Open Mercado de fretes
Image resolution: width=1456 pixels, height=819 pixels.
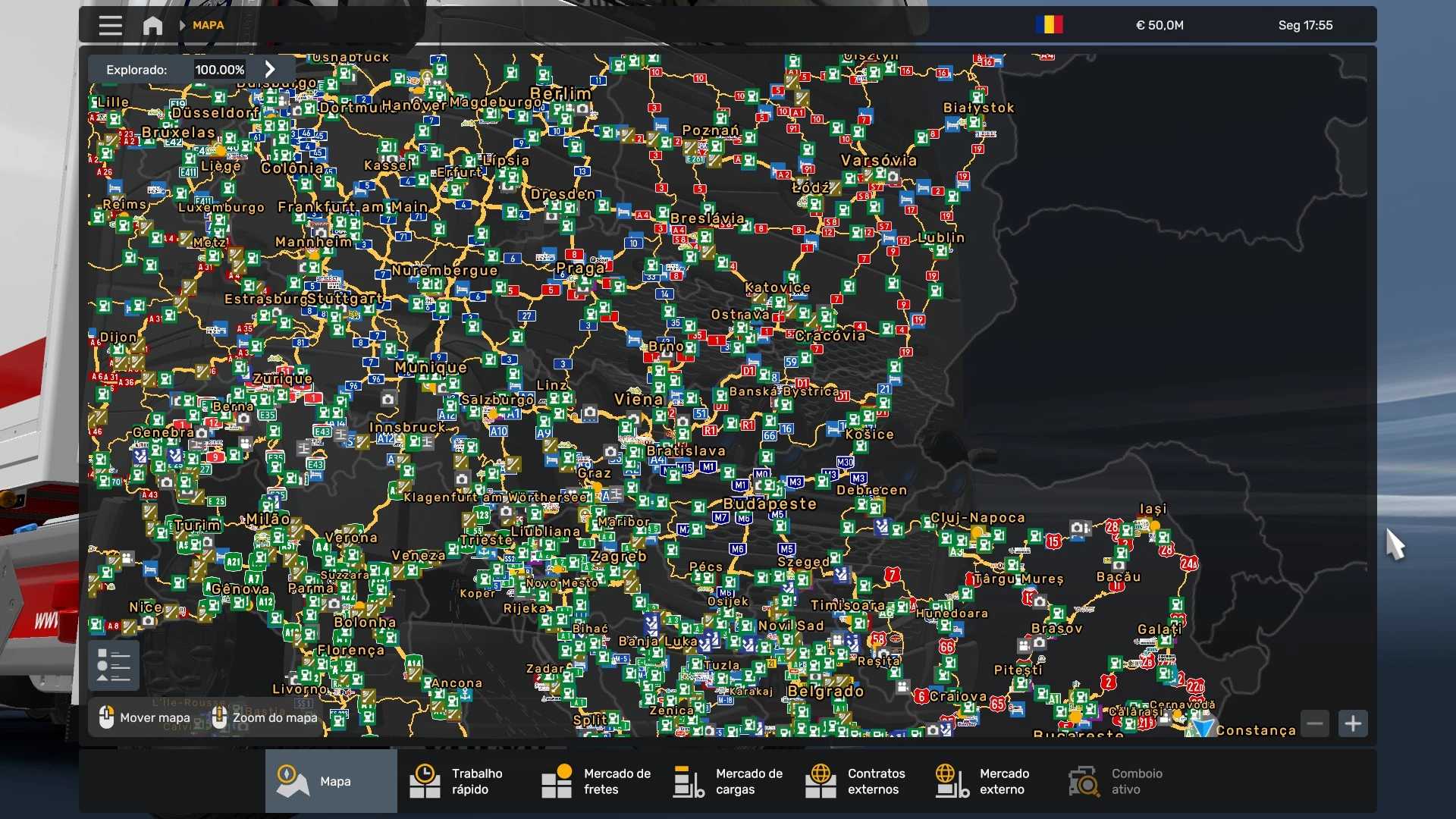[595, 781]
